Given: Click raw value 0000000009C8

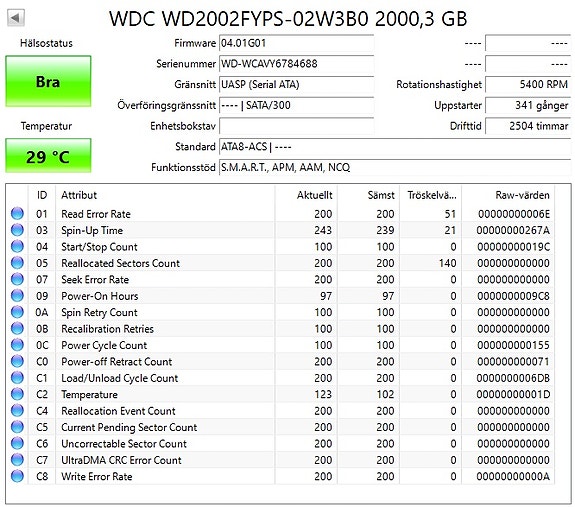Looking at the screenshot, I should pyautogui.click(x=513, y=296).
